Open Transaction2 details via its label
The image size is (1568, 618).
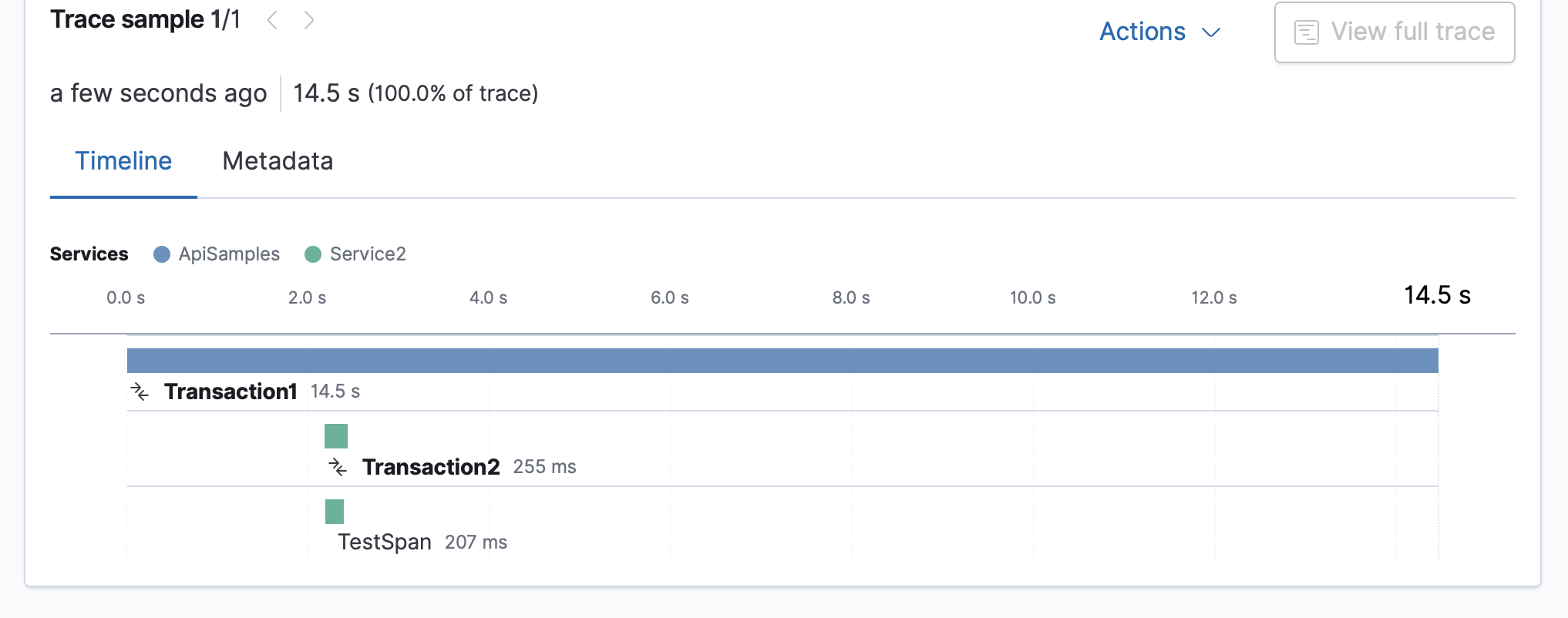[431, 467]
